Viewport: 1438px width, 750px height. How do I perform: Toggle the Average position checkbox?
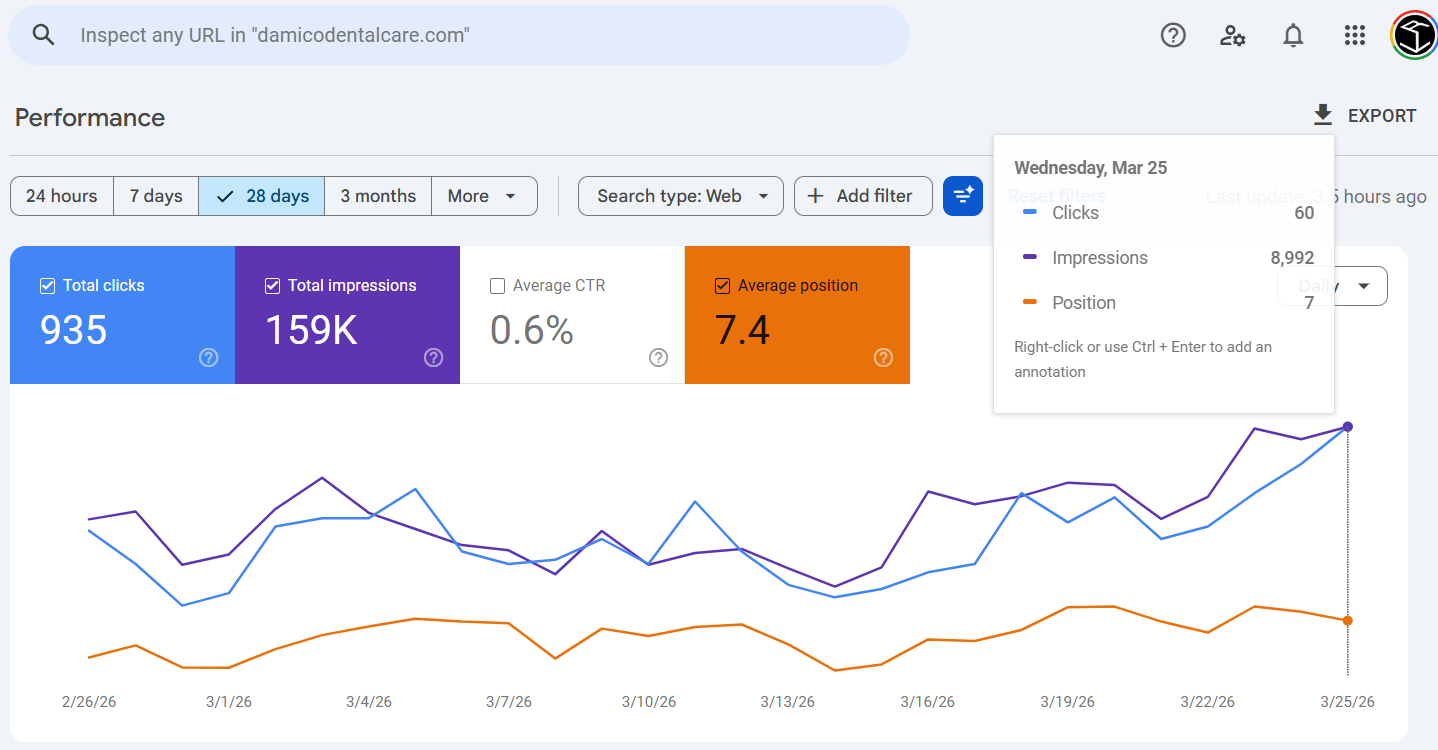(x=722, y=286)
